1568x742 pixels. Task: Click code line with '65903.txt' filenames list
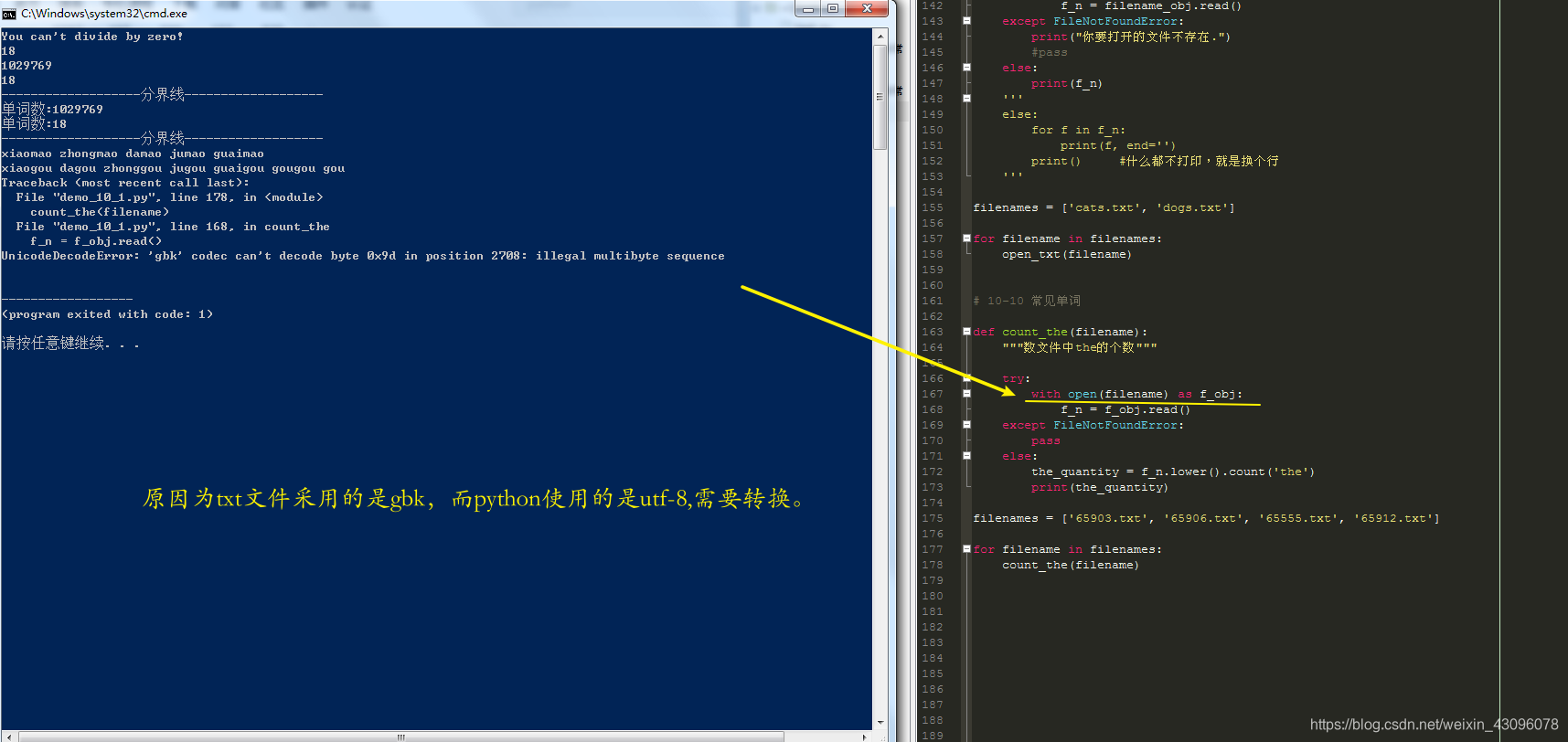coord(1207,518)
